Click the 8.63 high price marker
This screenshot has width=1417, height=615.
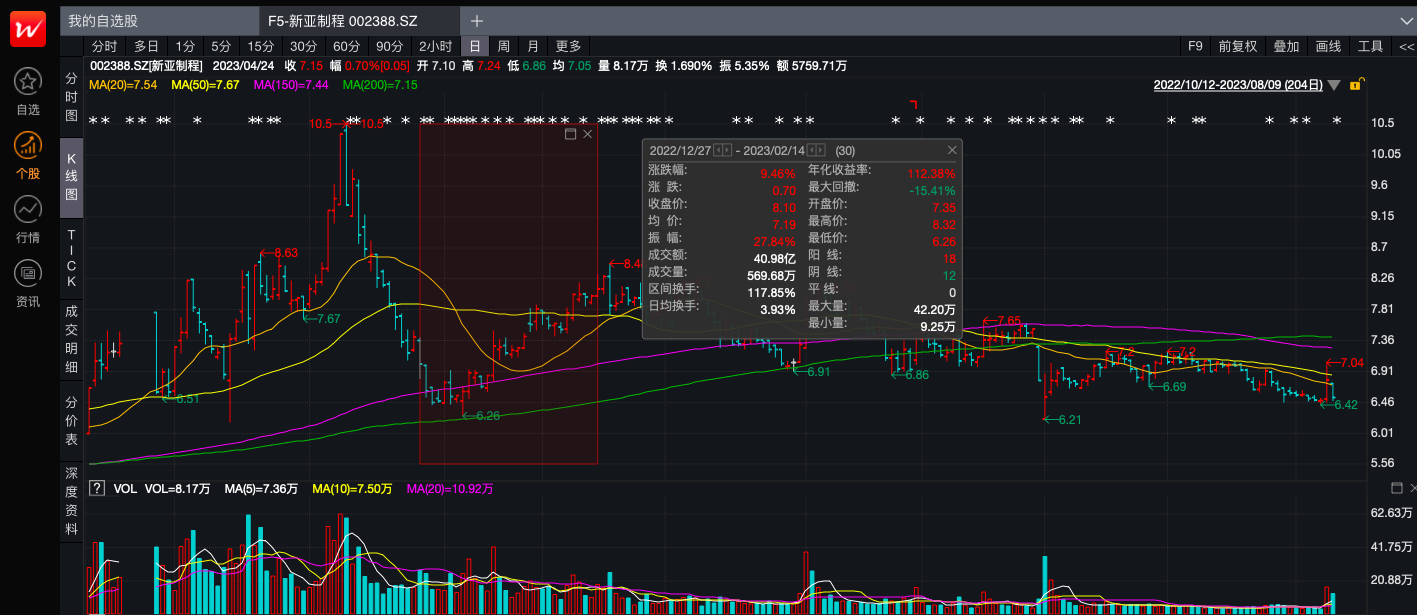point(279,253)
